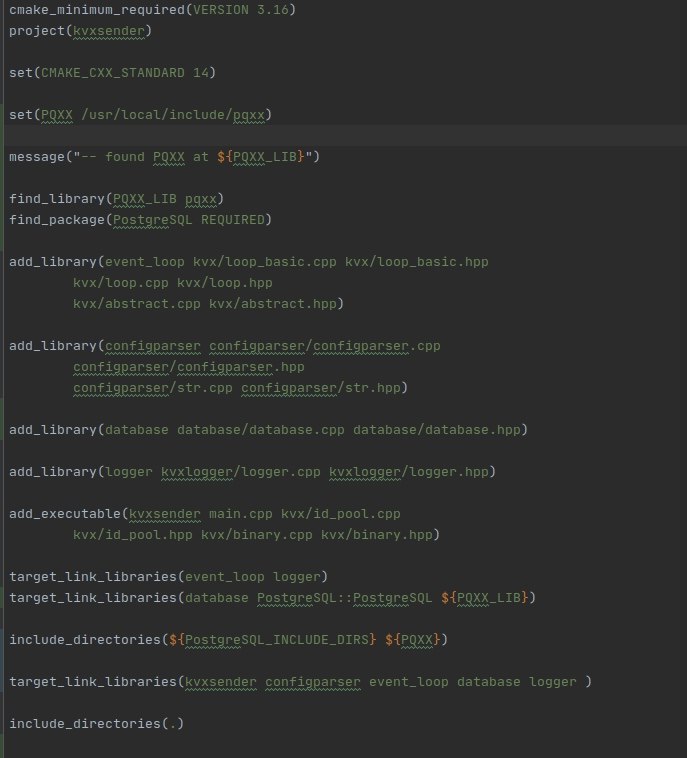Select CMAKE_CXX_STANDARD in the set command
687x758 pixels.
[x=113, y=73]
